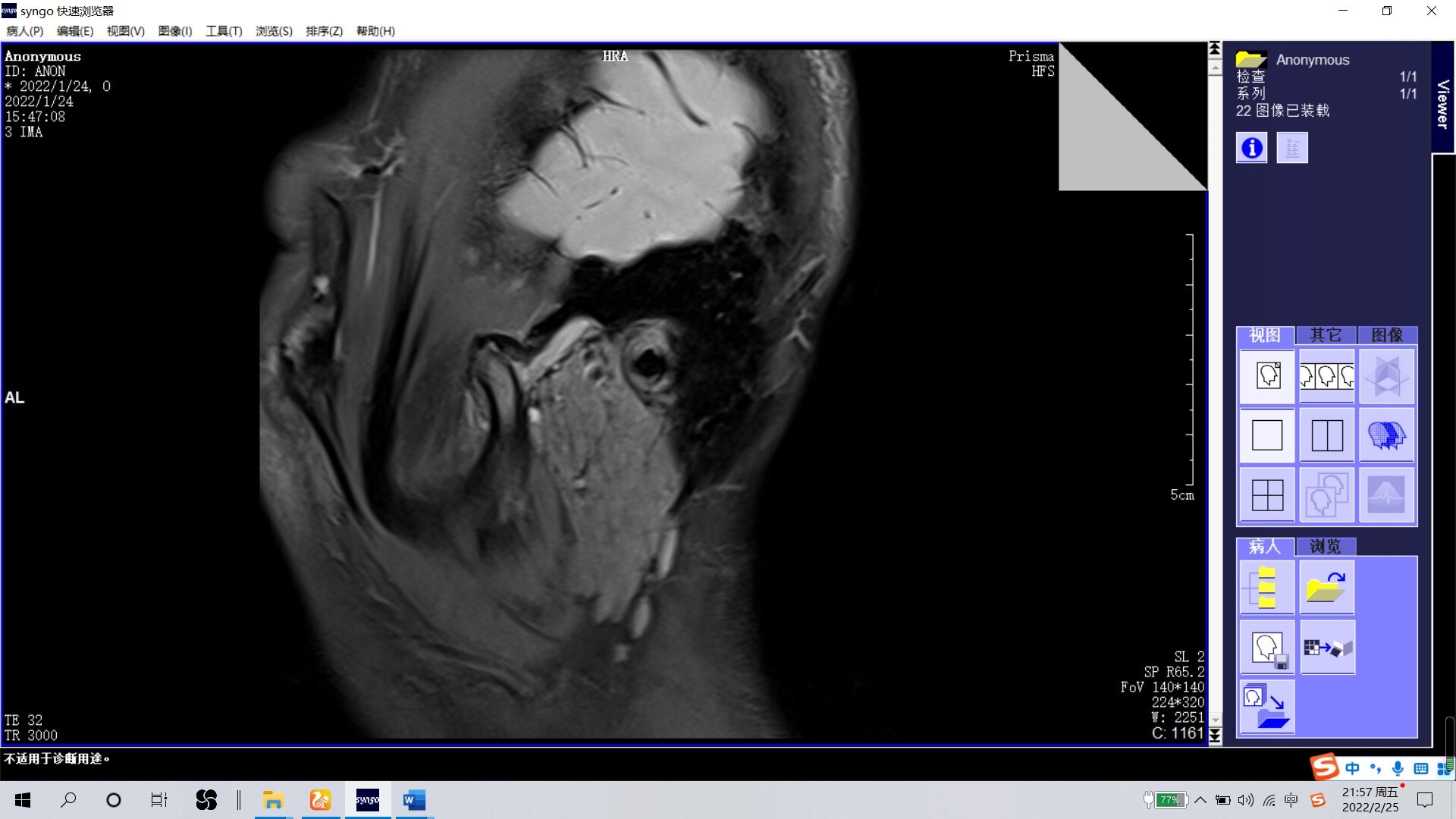1456x819 pixels.
Task: Click the greyed waveform curve icon
Action: (1386, 495)
